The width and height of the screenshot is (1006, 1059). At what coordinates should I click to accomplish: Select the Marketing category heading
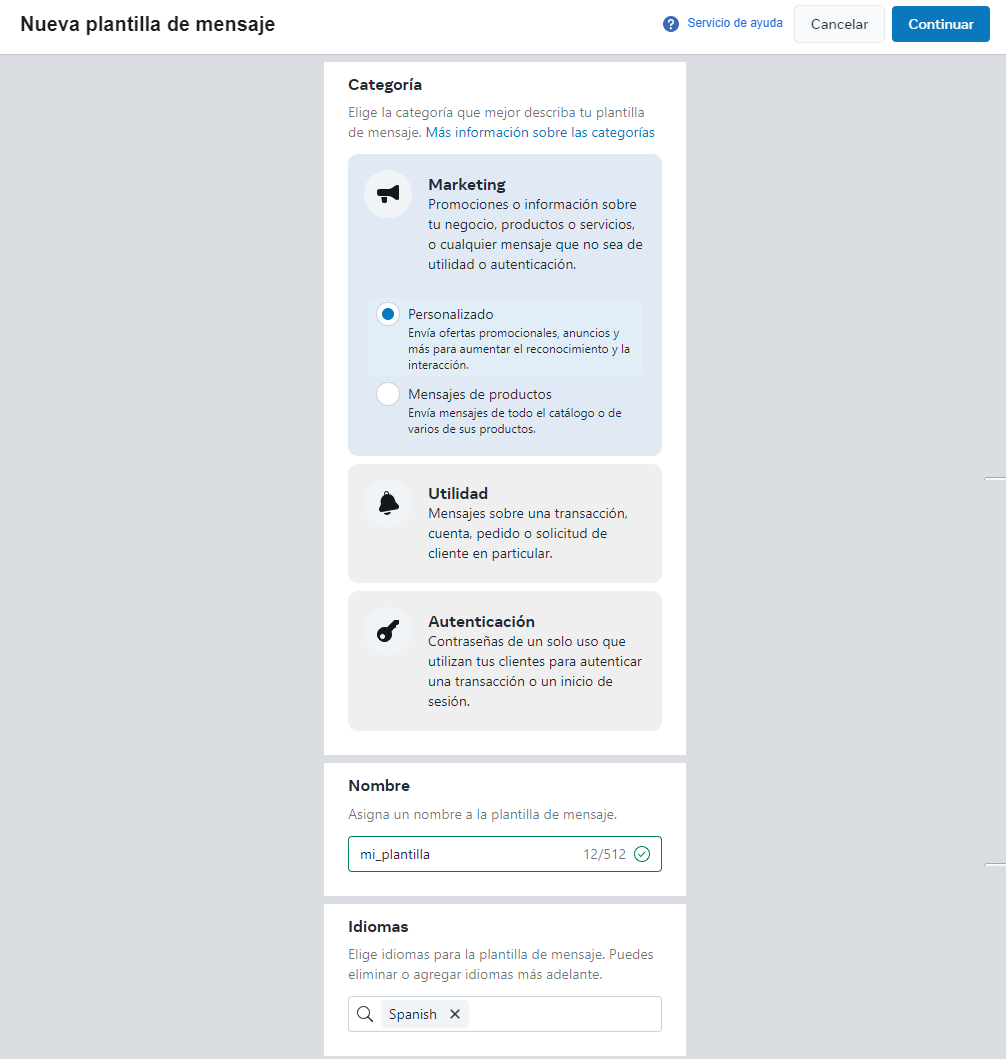467,184
